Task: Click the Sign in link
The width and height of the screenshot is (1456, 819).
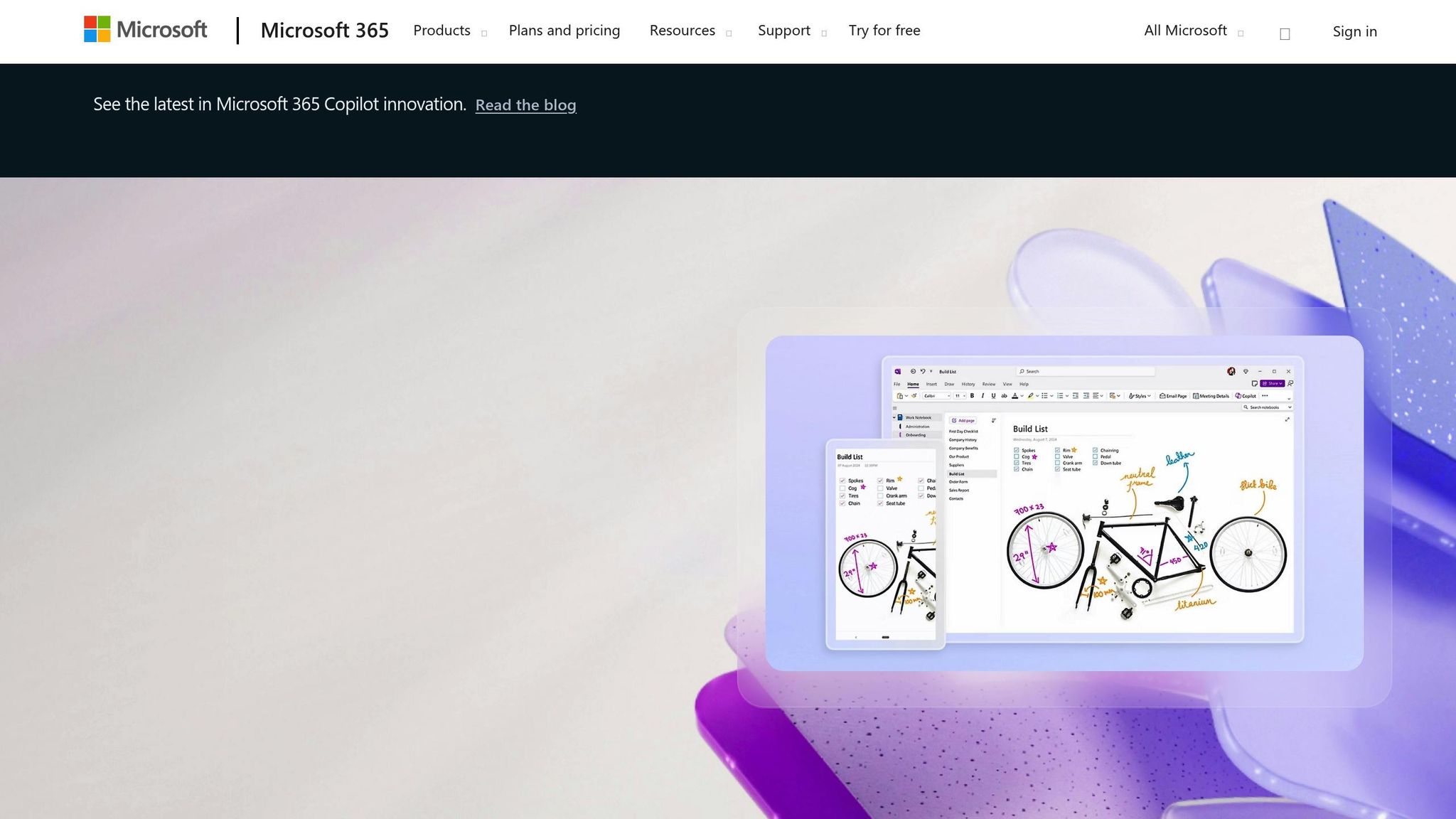Action: pyautogui.click(x=1354, y=31)
